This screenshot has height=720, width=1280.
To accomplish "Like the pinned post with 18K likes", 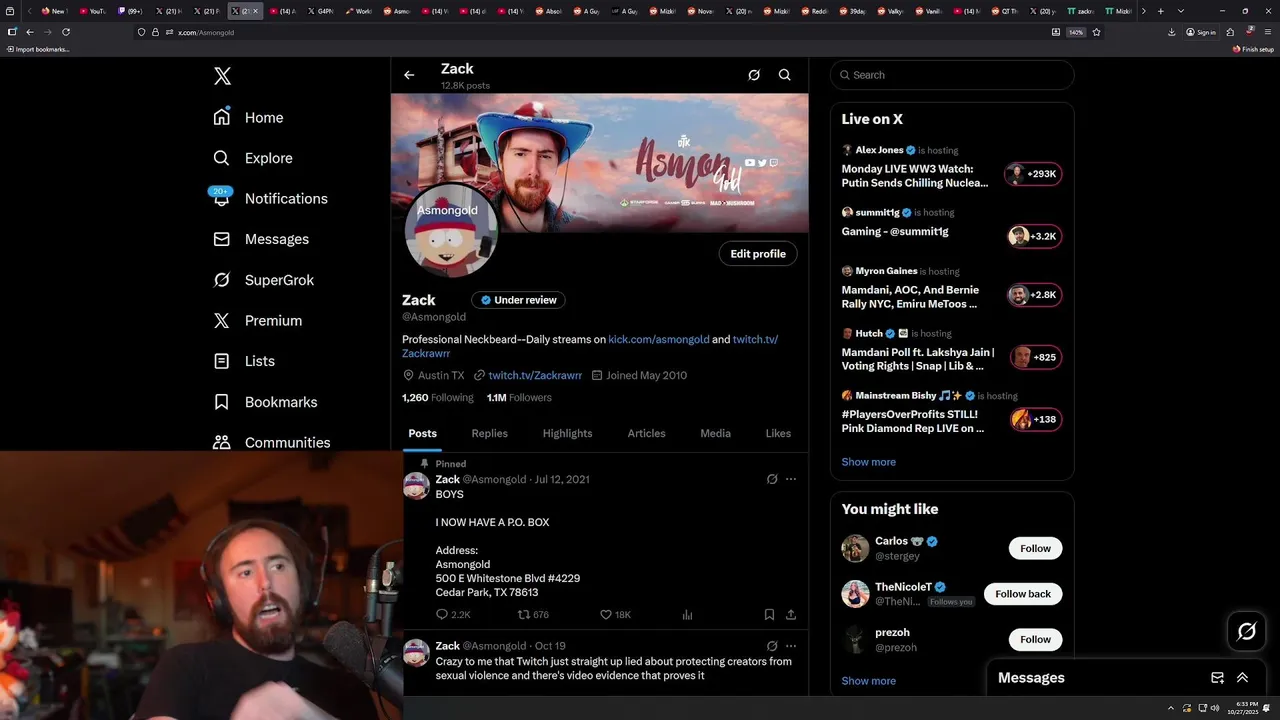I will point(614,615).
